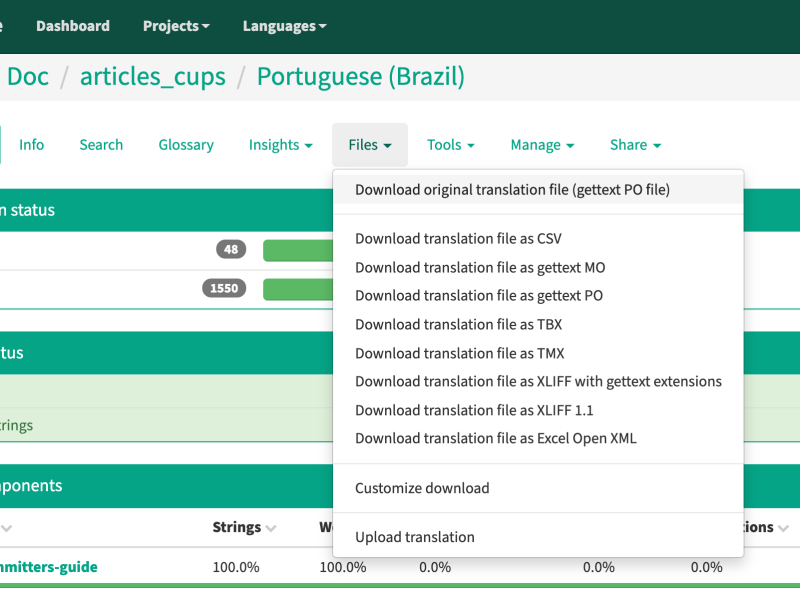The width and height of the screenshot is (800, 600).
Task: Download translation file as CSV
Action: point(538,239)
